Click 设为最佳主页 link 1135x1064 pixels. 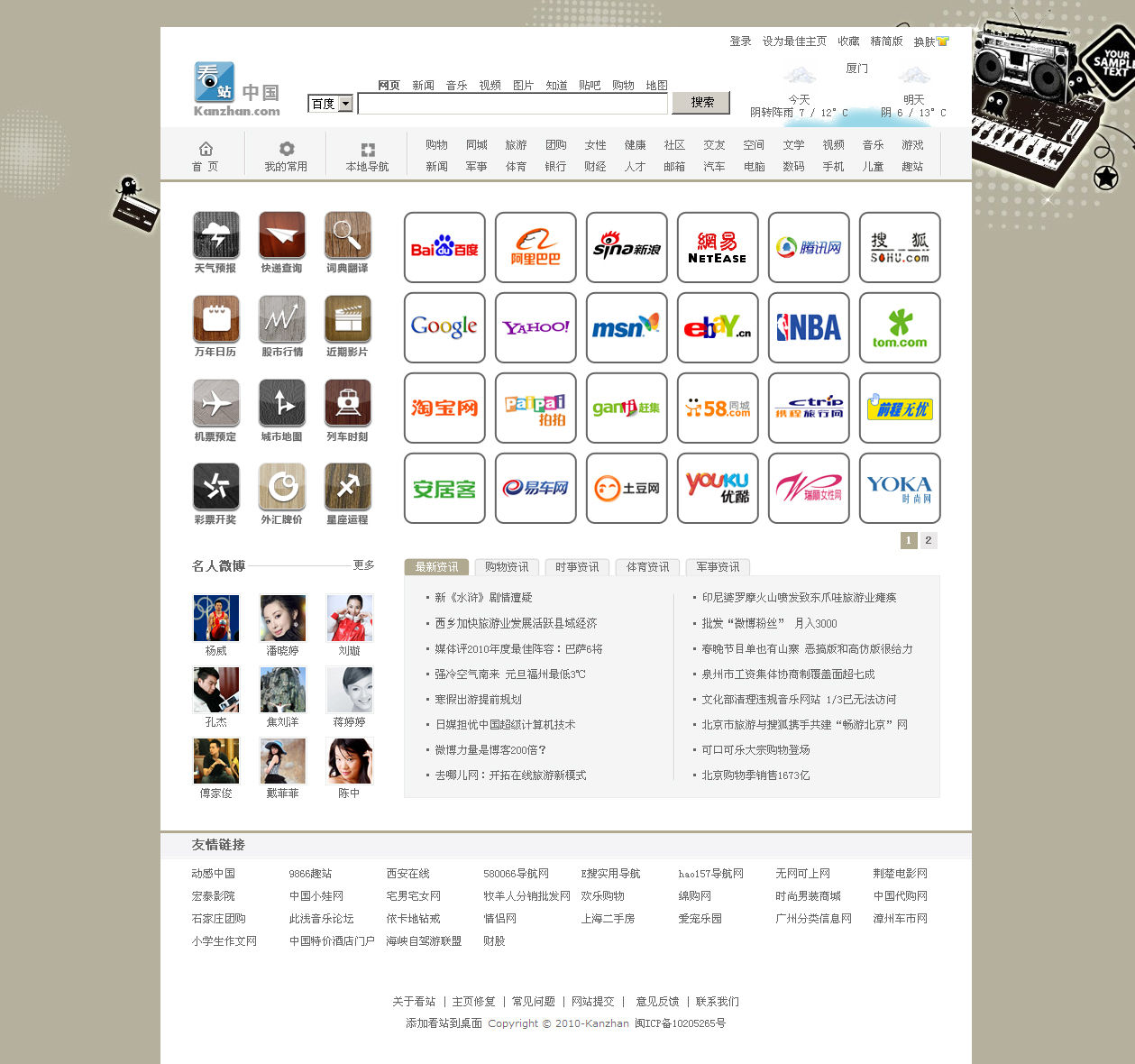pyautogui.click(x=794, y=41)
